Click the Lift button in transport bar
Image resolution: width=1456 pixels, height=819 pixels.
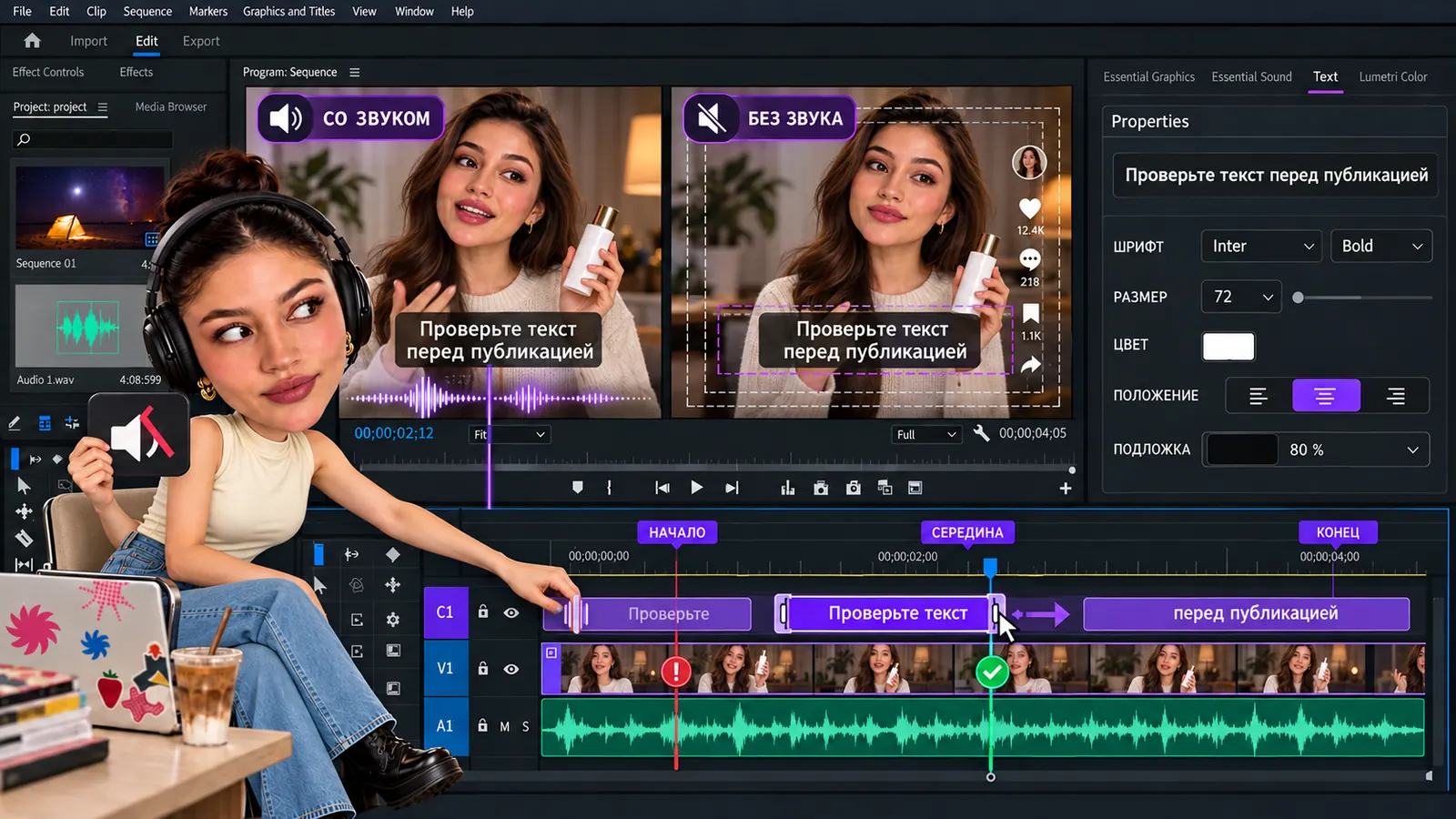pos(788,488)
